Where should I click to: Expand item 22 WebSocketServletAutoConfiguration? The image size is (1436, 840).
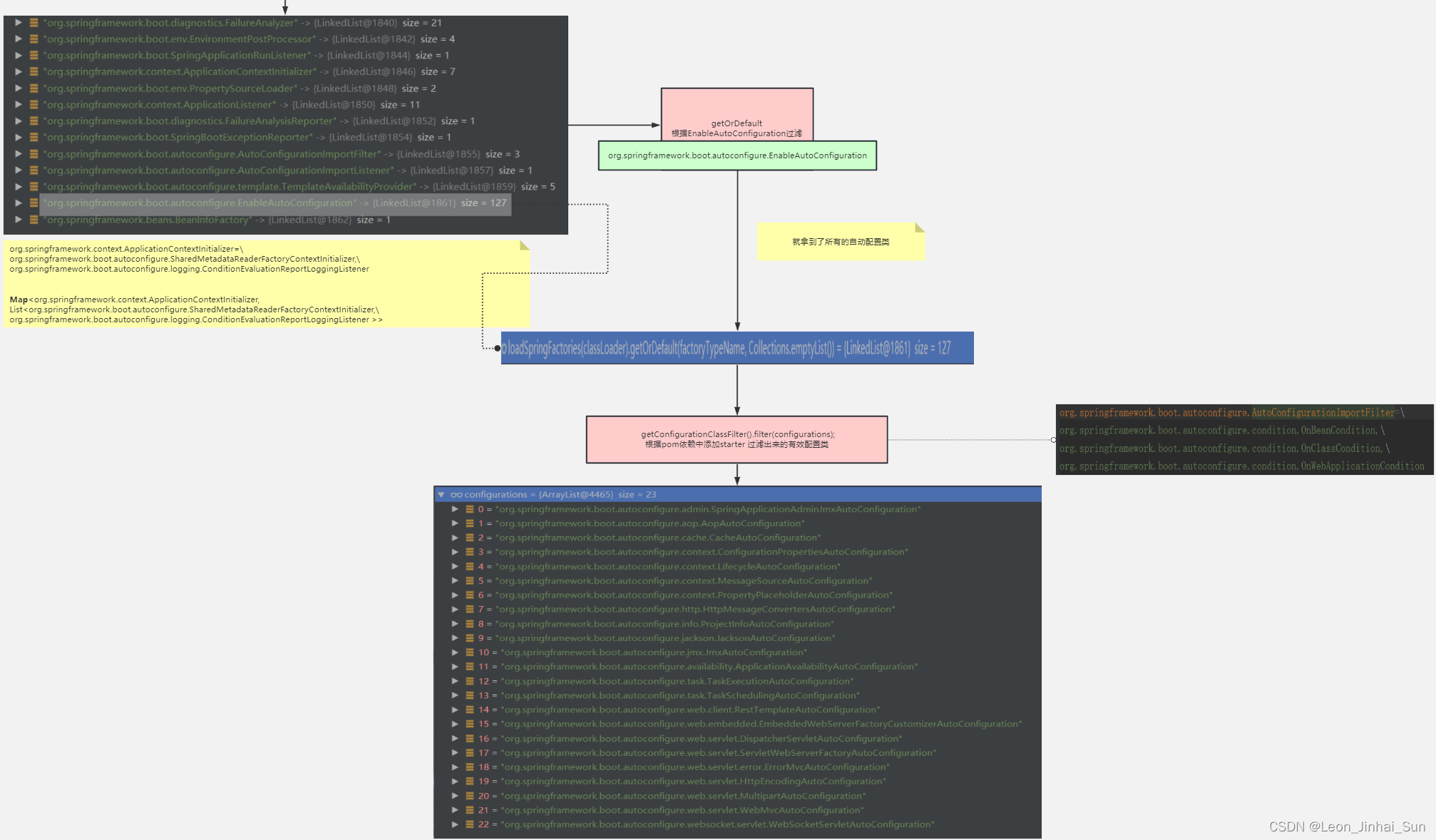coord(456,824)
